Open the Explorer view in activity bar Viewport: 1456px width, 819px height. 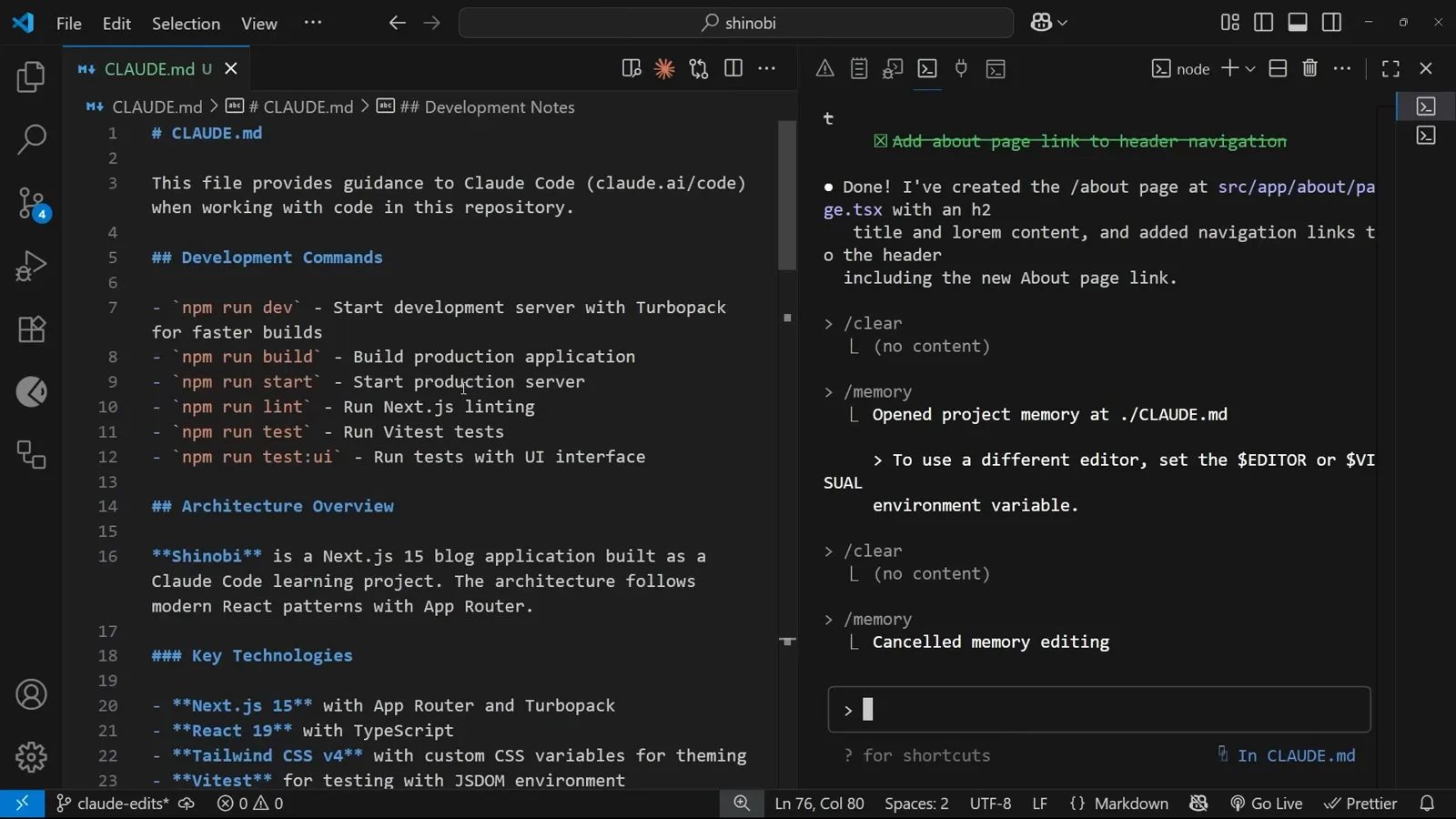pos(31,77)
